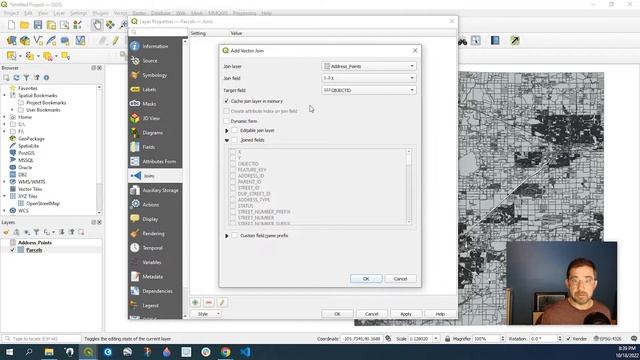This screenshot has height=360, width=640.
Task: Click Apply in Layer Properties
Action: click(406, 314)
